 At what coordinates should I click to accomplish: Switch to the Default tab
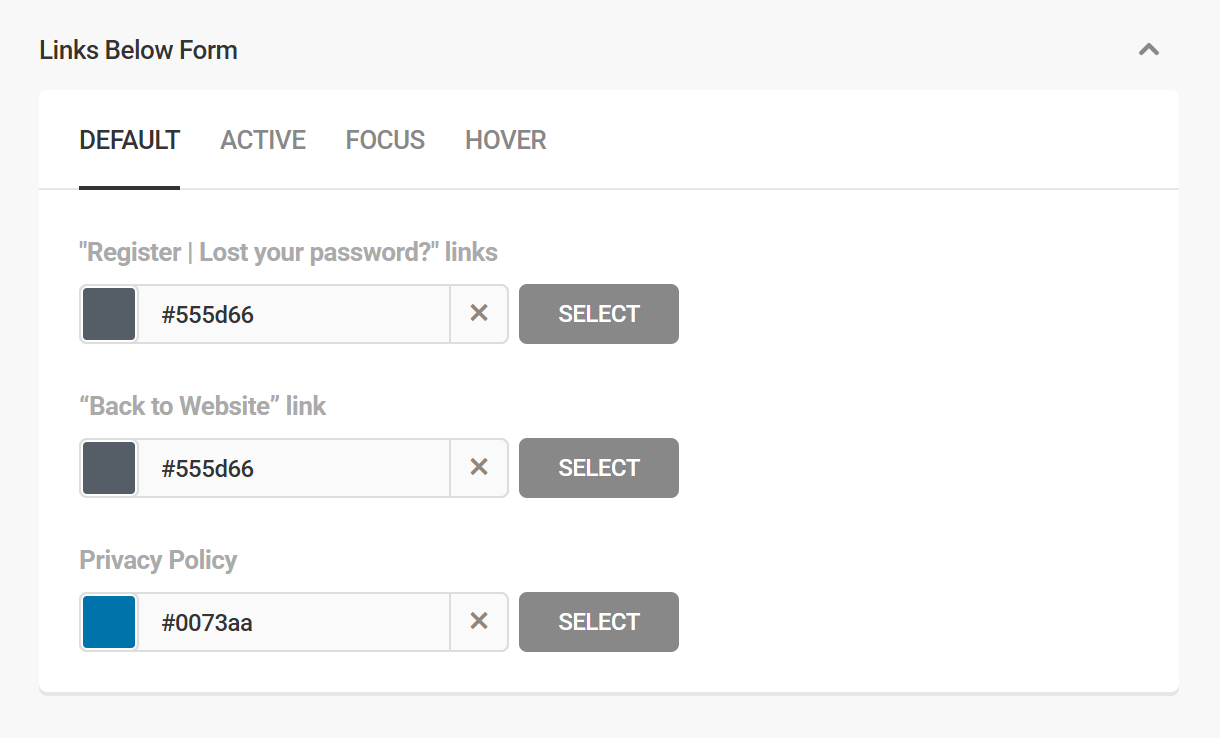pos(129,140)
